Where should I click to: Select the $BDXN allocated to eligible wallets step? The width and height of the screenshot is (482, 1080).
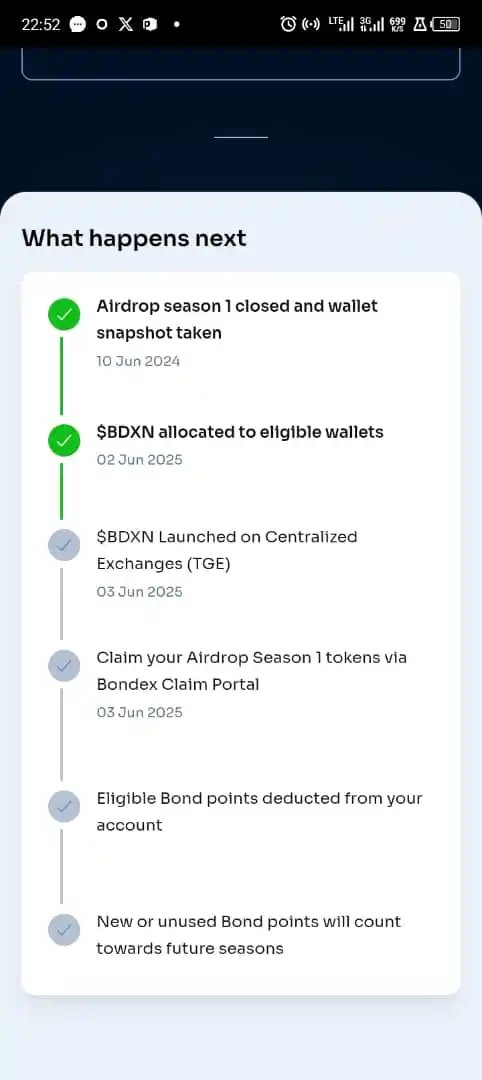pos(240,432)
